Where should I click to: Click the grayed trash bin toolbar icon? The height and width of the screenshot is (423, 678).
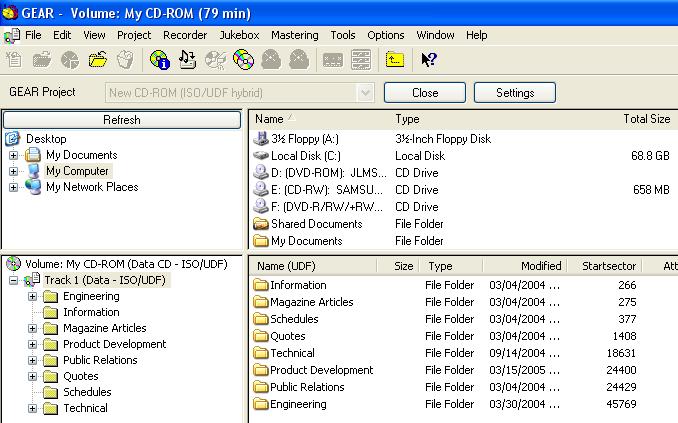click(x=125, y=59)
